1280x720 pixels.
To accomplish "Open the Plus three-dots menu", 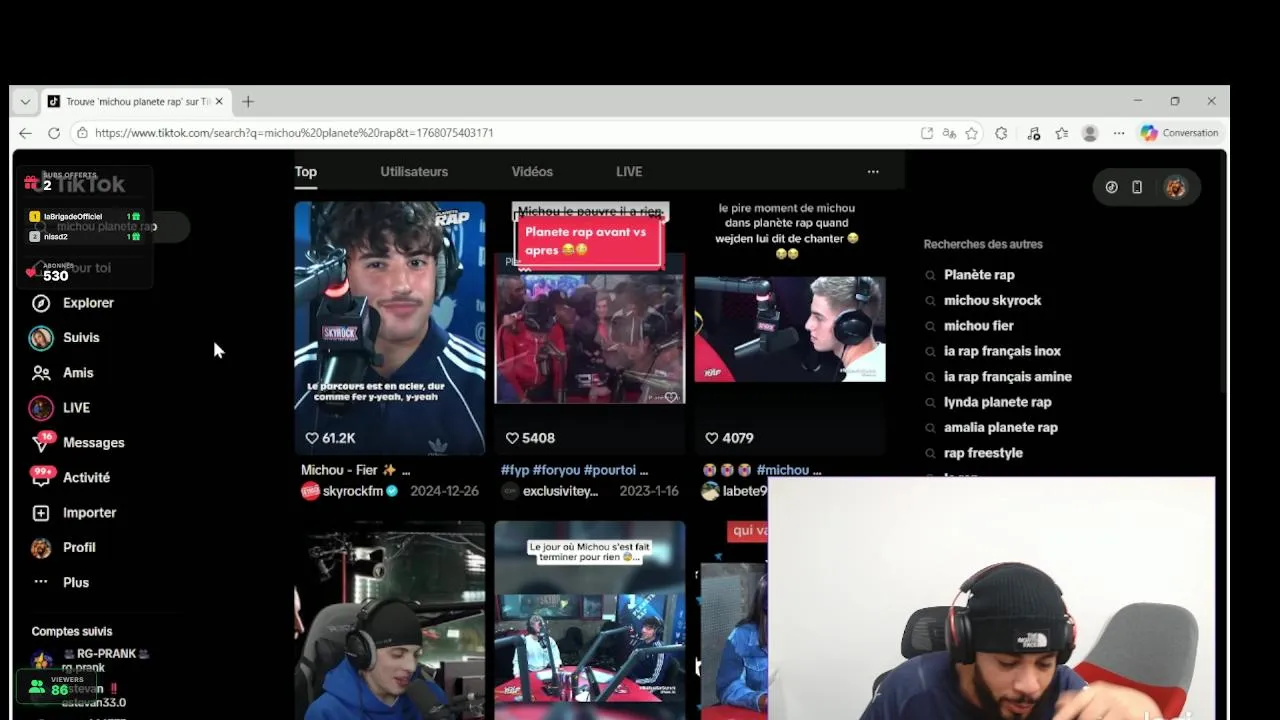I will tap(41, 582).
